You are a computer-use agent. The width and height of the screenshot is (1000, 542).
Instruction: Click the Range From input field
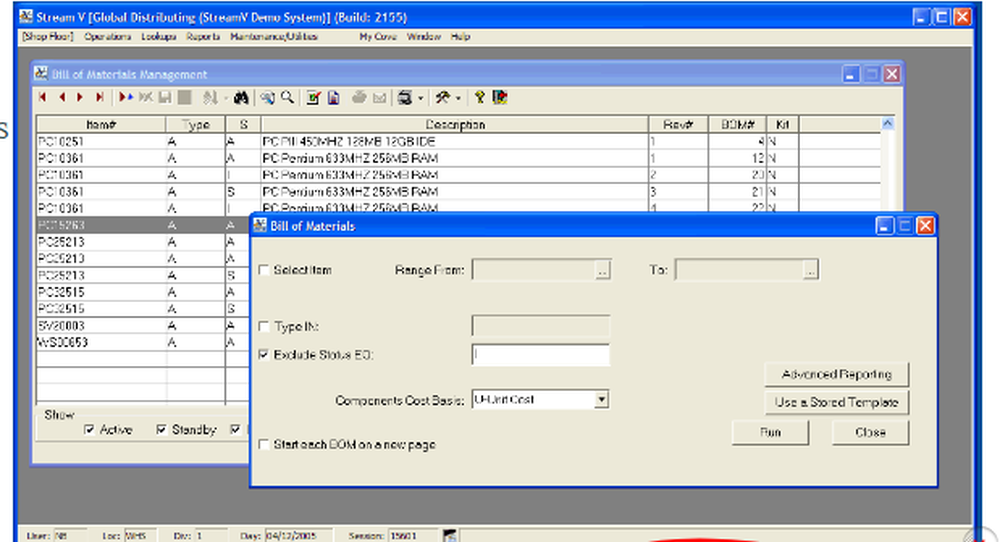(534, 270)
